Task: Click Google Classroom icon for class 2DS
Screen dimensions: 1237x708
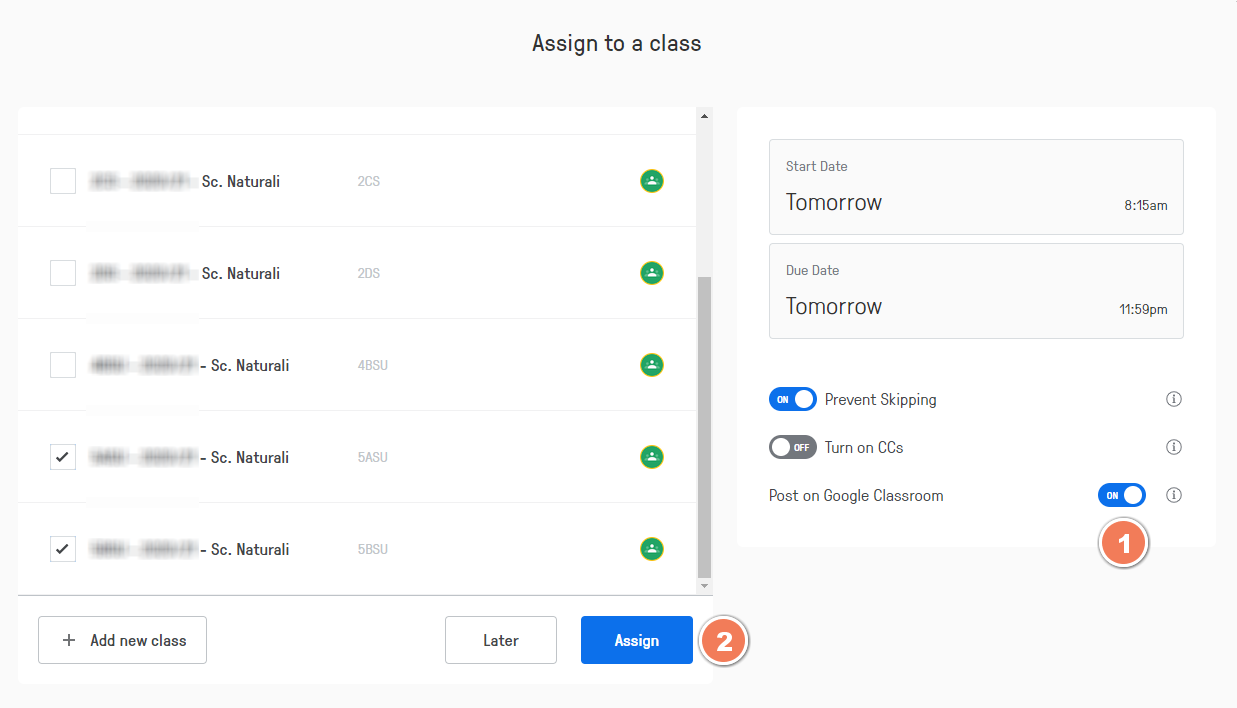Action: (x=652, y=273)
